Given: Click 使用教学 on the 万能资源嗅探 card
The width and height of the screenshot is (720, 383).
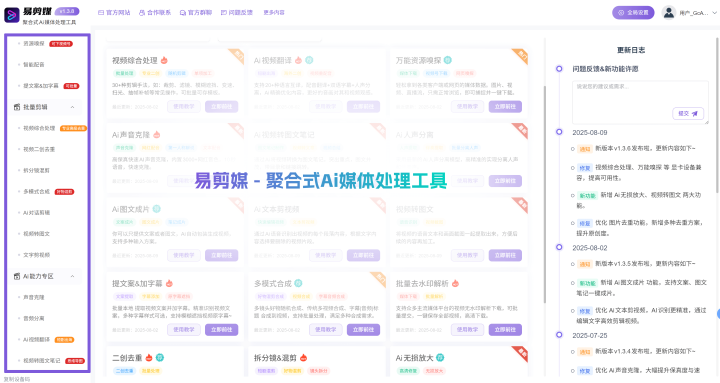Looking at the screenshot, I should [x=467, y=107].
